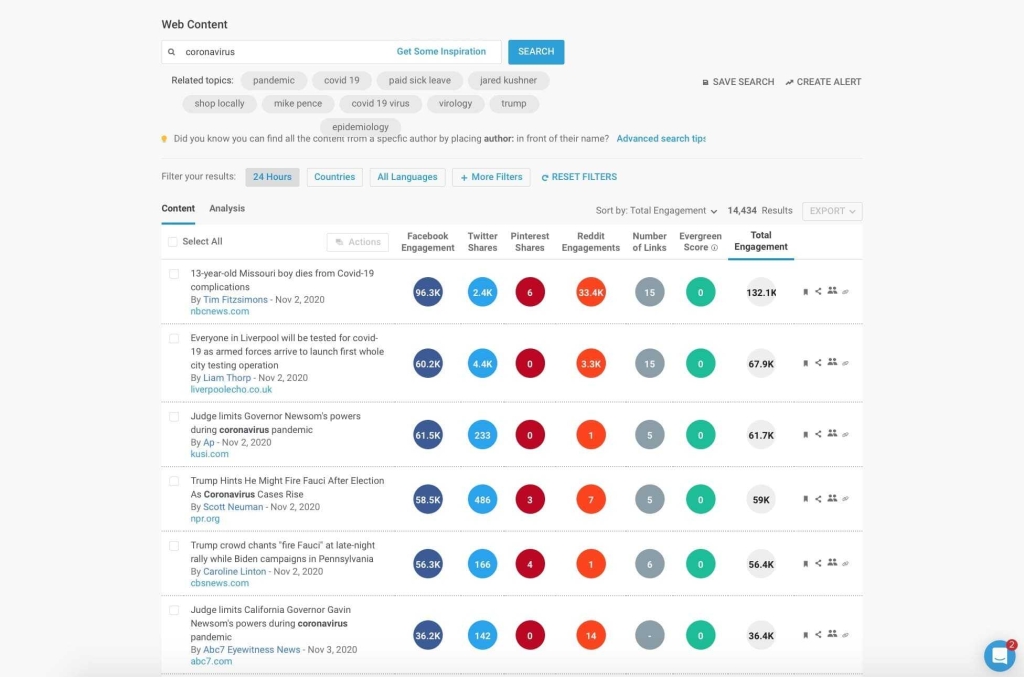Expand the Export dropdown
1024x677 pixels.
[x=831, y=211]
